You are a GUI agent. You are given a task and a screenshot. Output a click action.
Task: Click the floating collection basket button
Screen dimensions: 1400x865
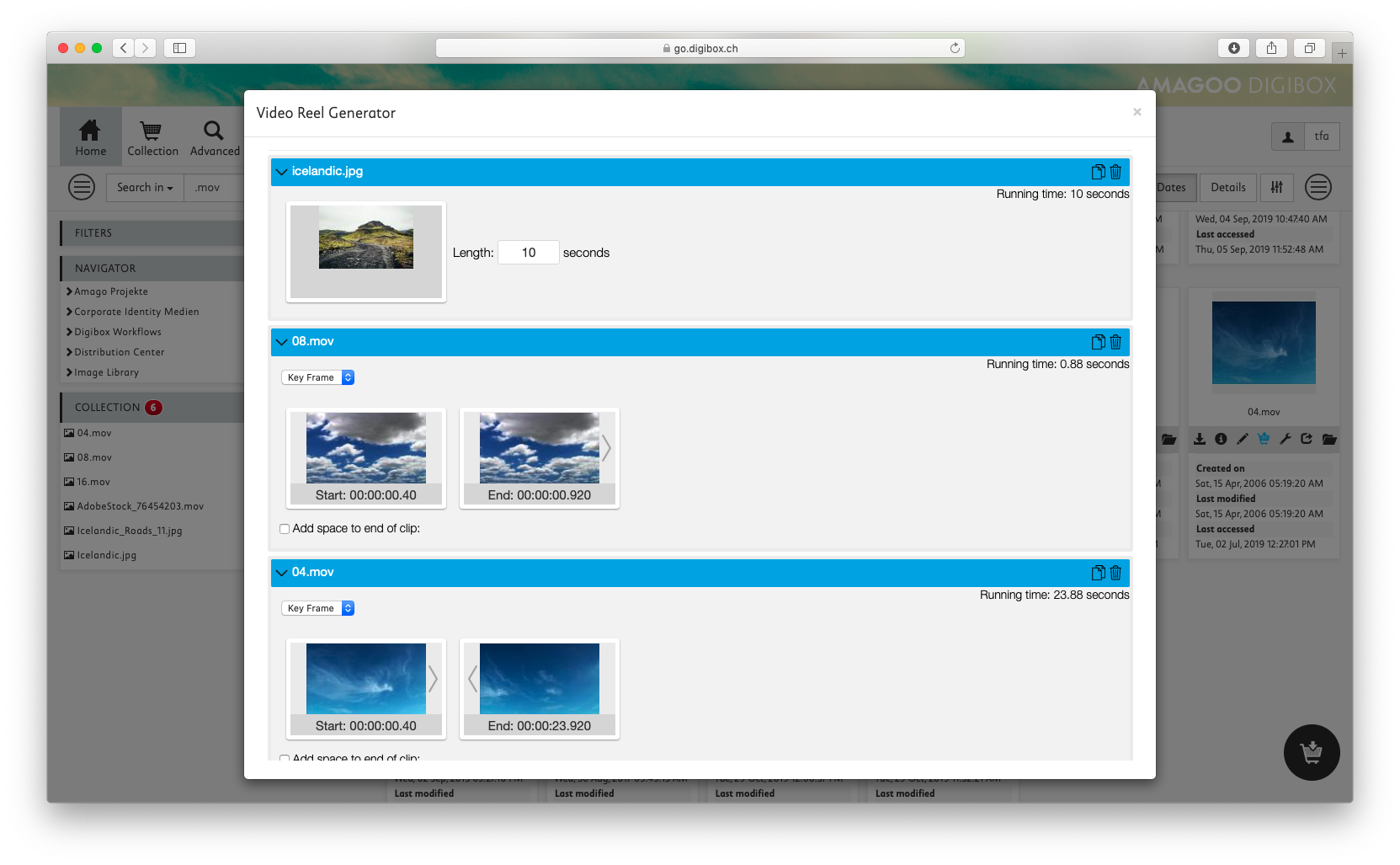coord(1311,752)
